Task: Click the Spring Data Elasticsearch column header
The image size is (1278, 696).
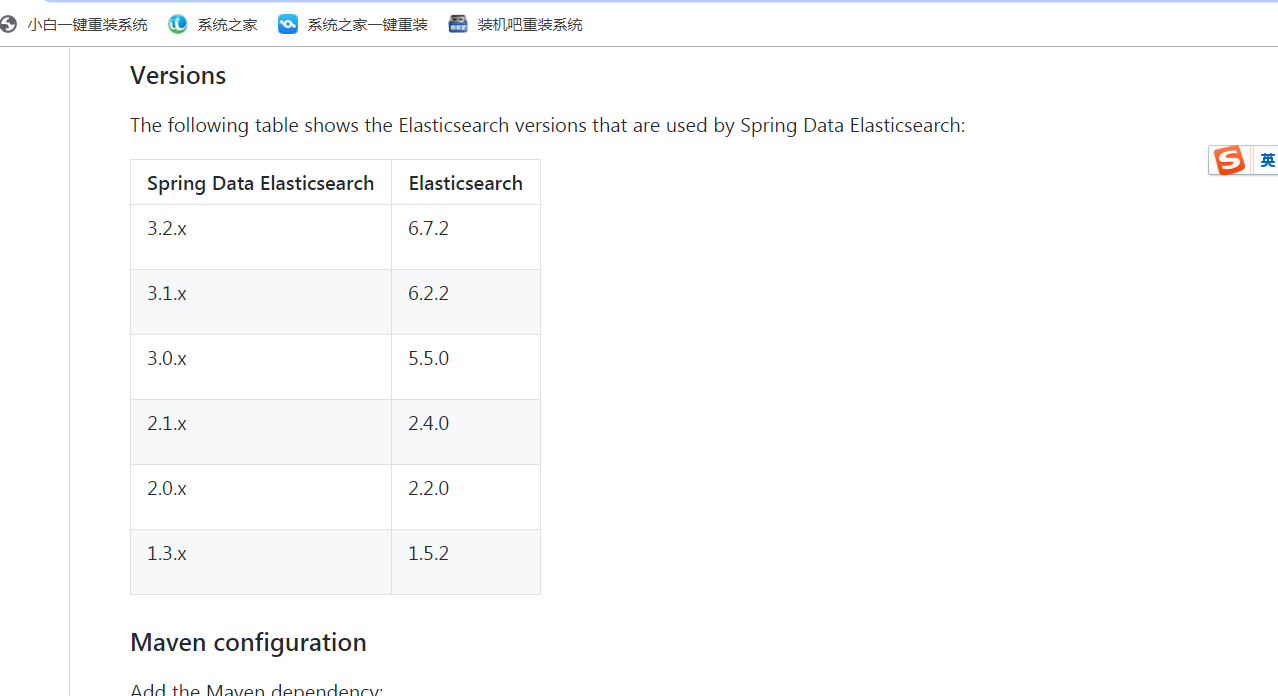Action: (260, 183)
